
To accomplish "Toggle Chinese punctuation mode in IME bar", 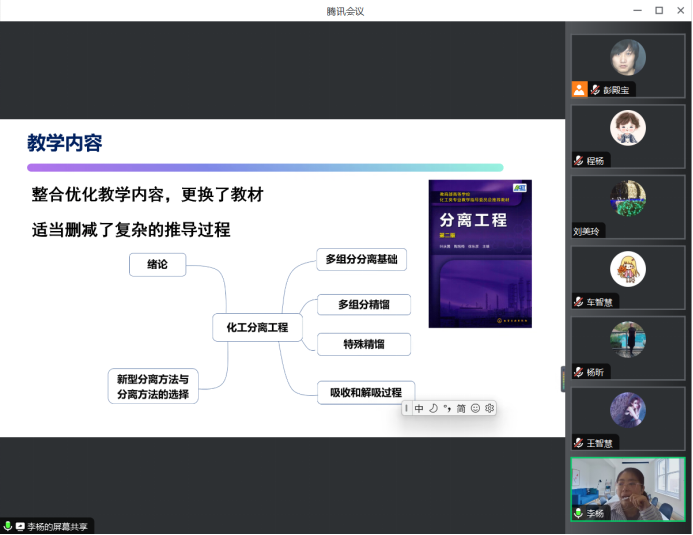I will coord(447,408).
